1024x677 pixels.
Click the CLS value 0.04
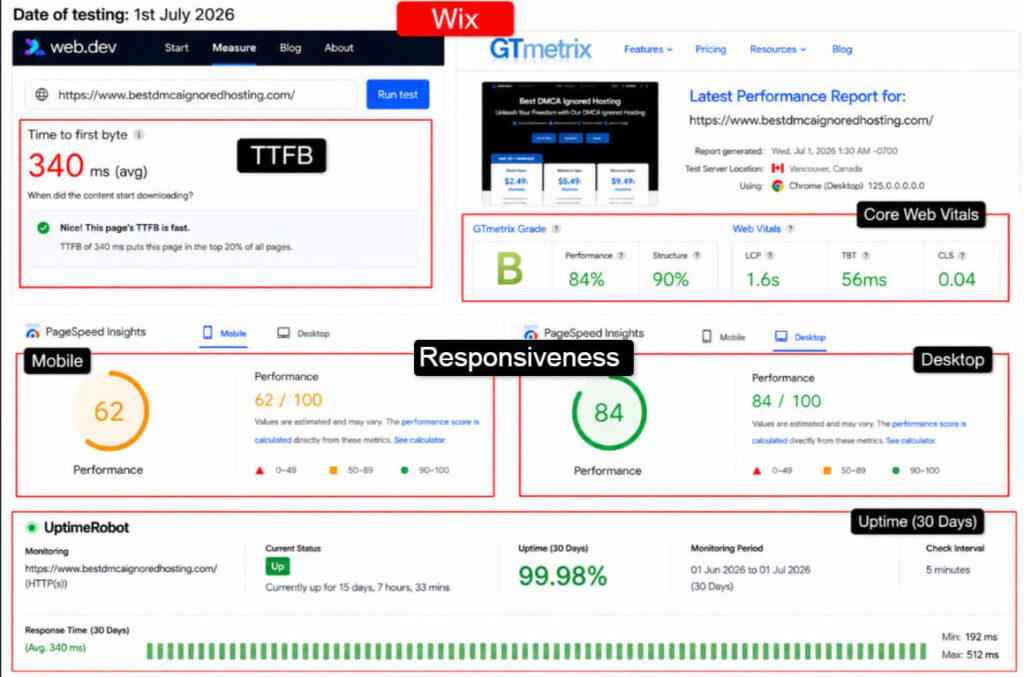coord(956,280)
